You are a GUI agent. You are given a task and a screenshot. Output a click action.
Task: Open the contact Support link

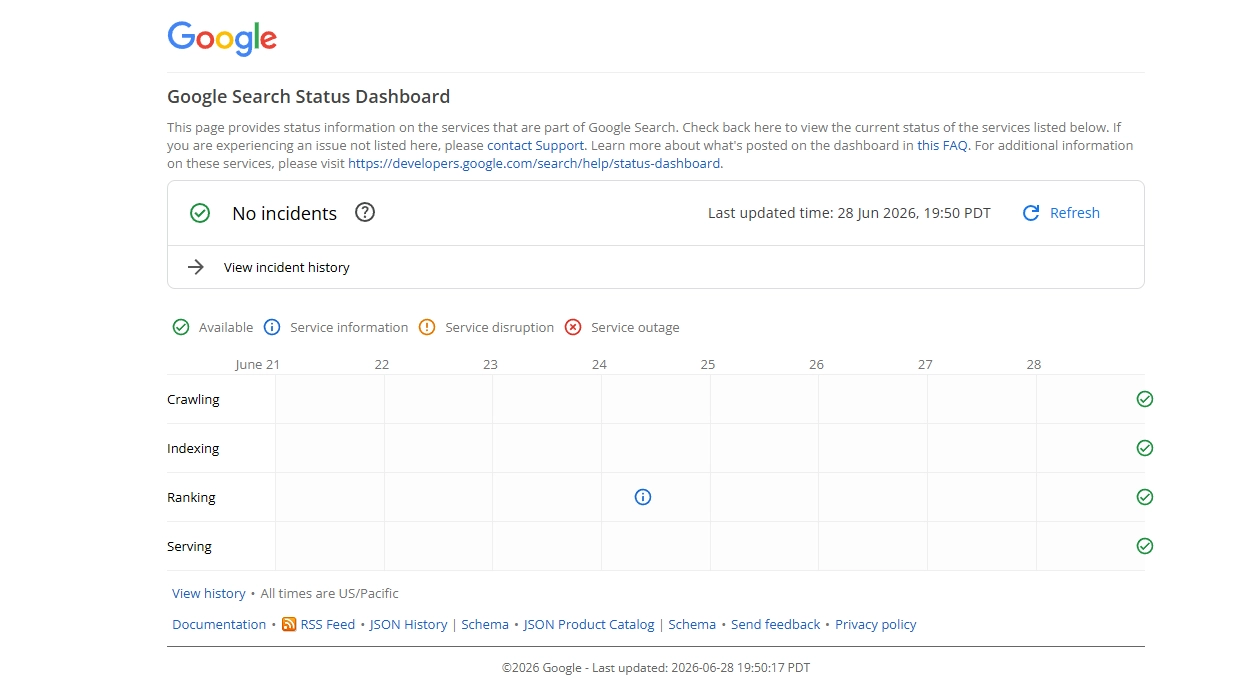pyautogui.click(x=535, y=145)
